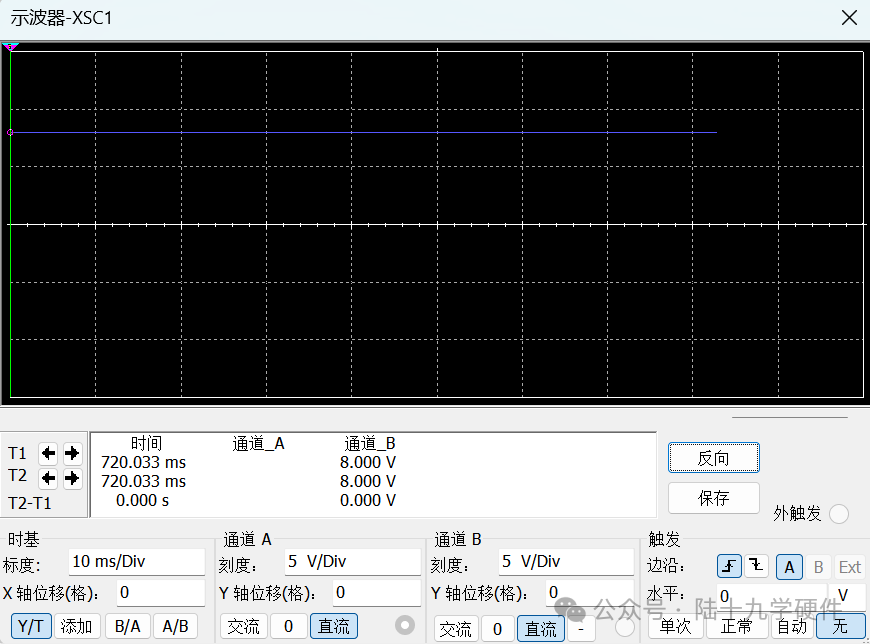This screenshot has width=870, height=644.
Task: Click Channel B terminal circle indicator
Action: (625, 627)
